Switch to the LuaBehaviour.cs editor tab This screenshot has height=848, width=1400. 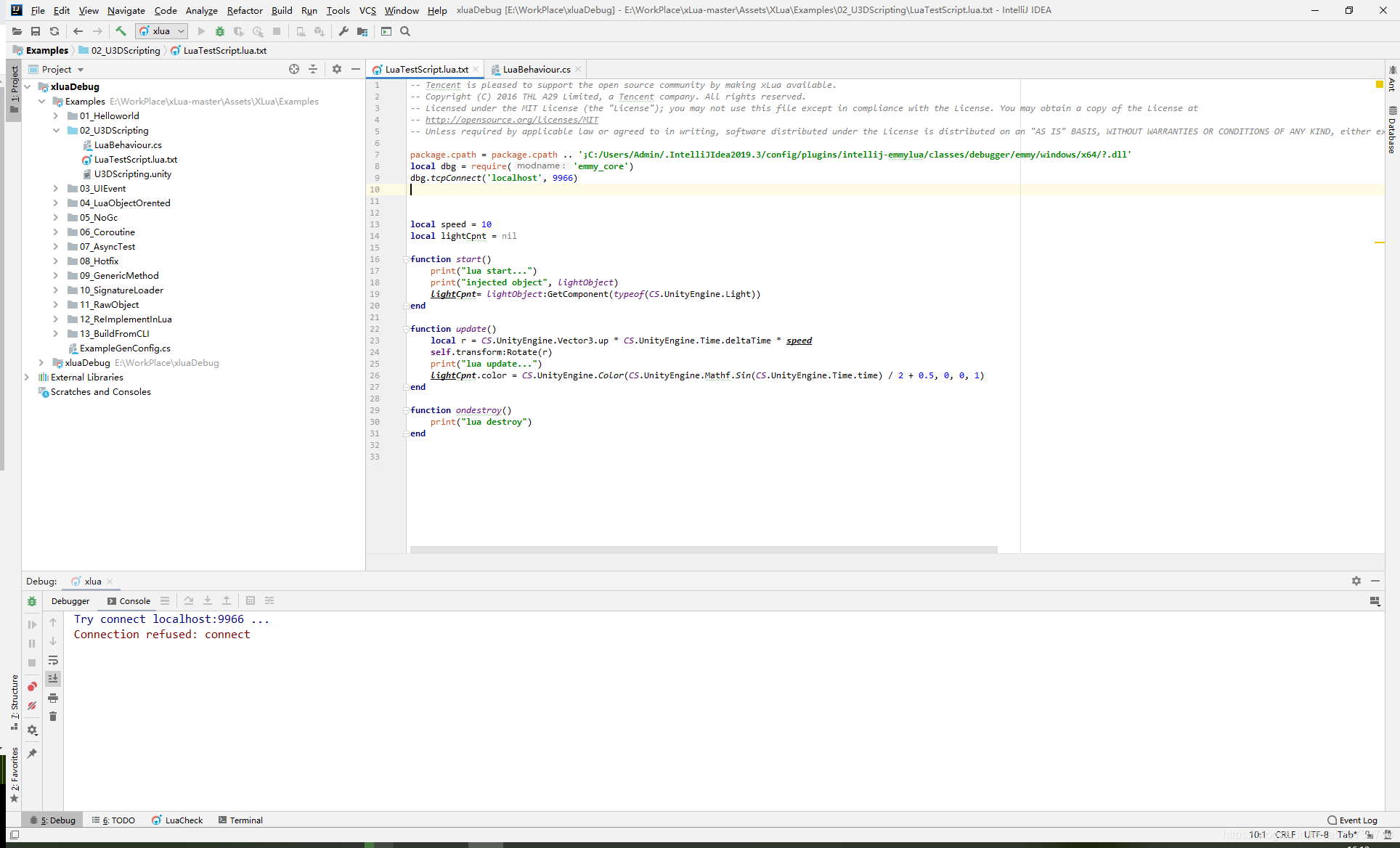[536, 70]
